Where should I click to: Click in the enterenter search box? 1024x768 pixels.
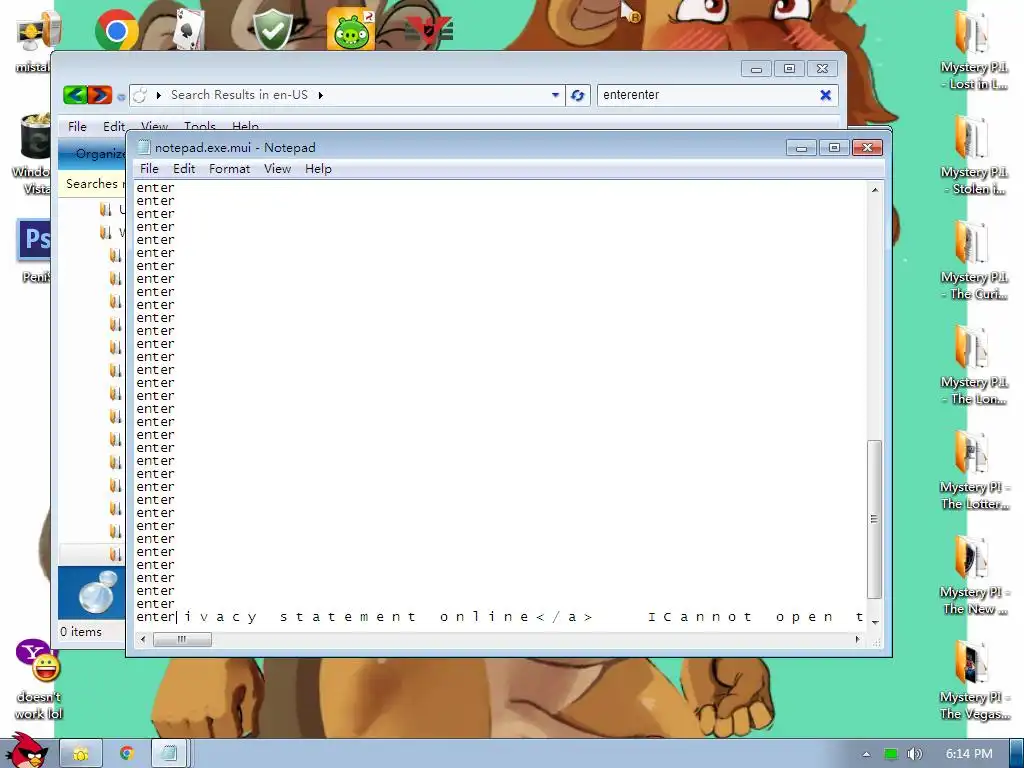(707, 95)
